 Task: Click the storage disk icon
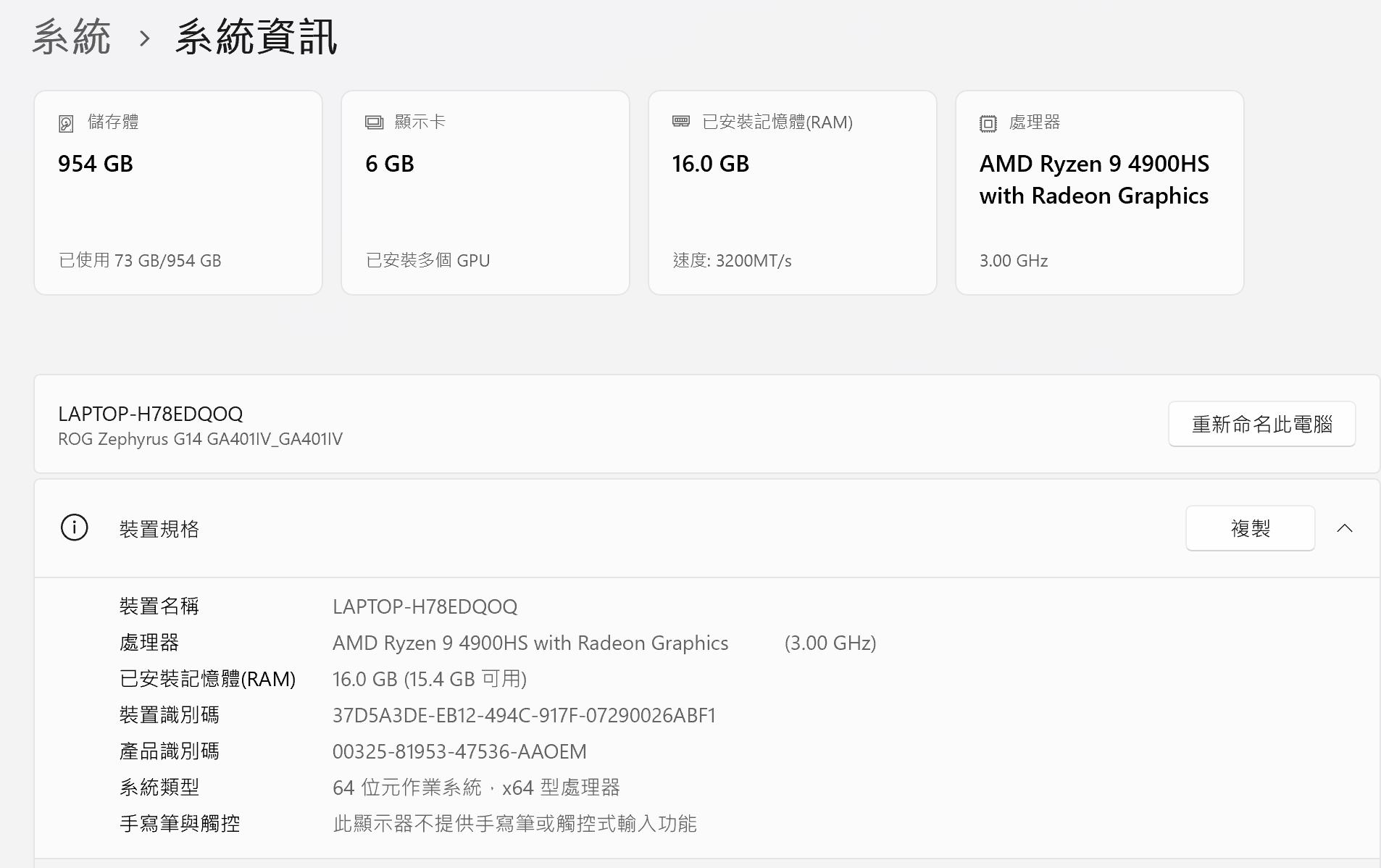point(66,123)
